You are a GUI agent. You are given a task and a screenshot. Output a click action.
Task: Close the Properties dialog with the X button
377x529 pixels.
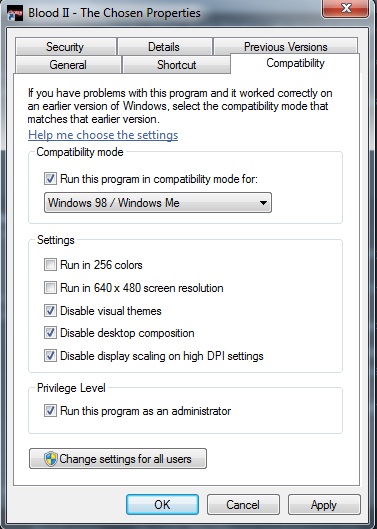click(x=346, y=8)
